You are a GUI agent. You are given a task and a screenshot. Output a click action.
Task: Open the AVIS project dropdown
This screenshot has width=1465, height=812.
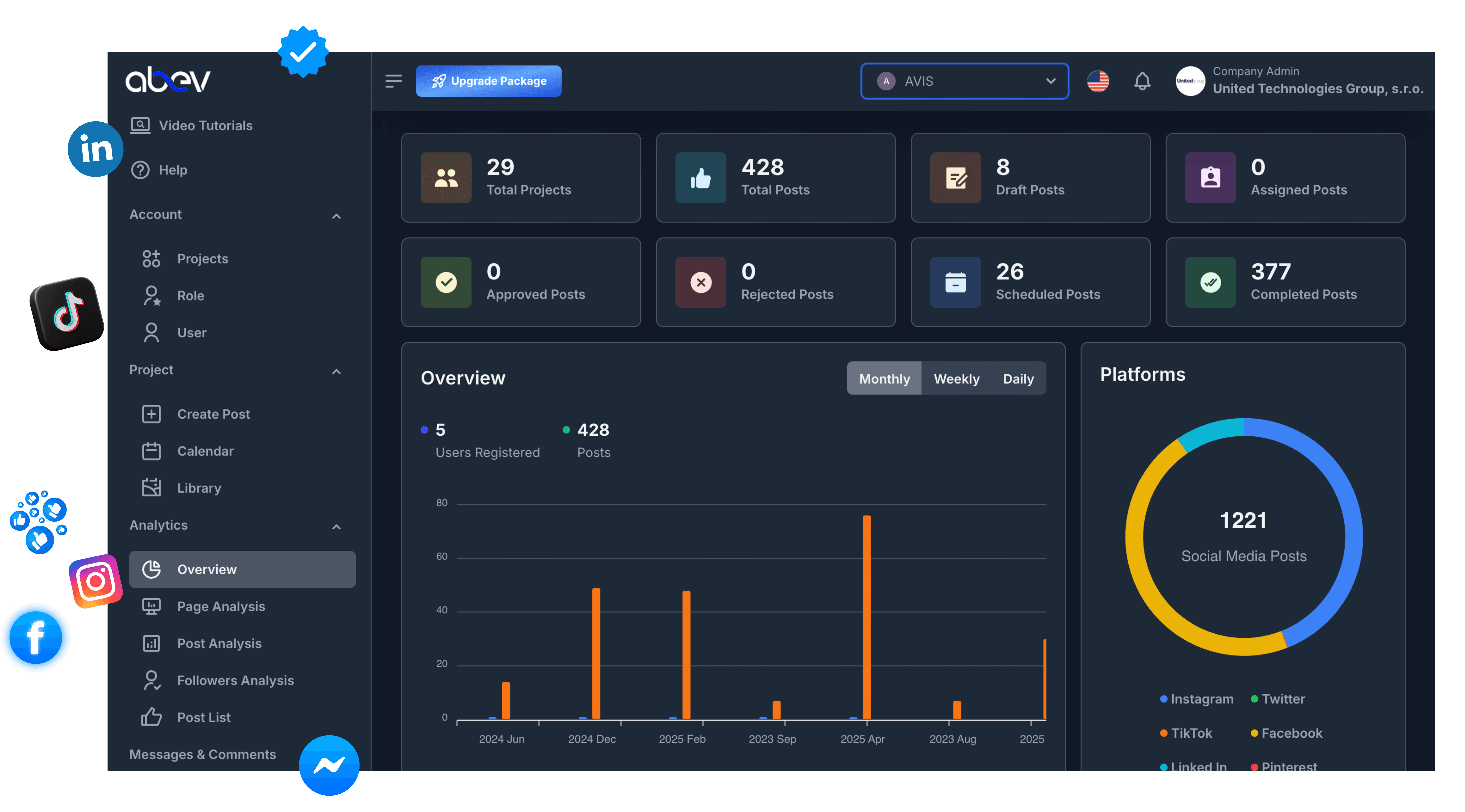965,81
